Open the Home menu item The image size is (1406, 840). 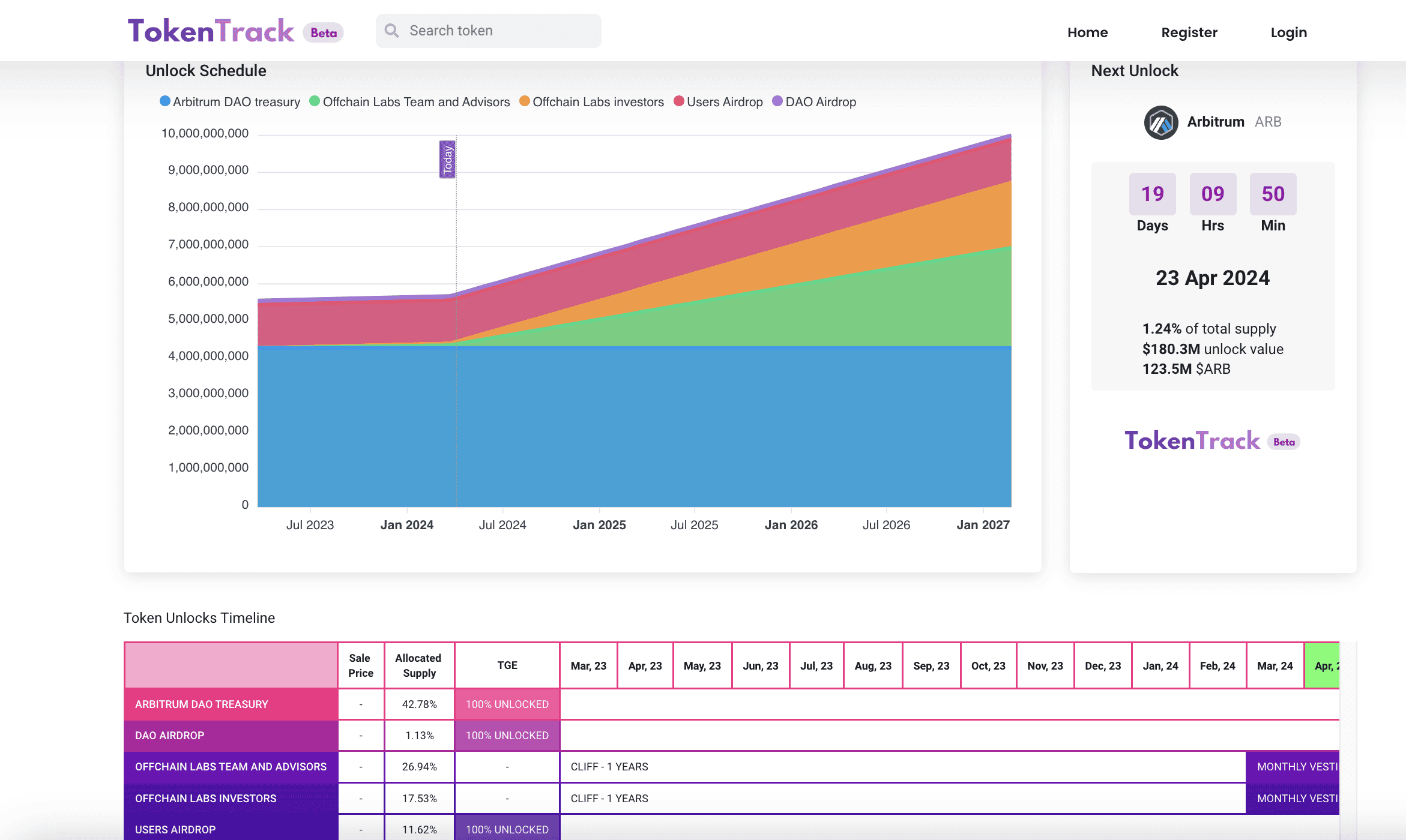(1087, 32)
